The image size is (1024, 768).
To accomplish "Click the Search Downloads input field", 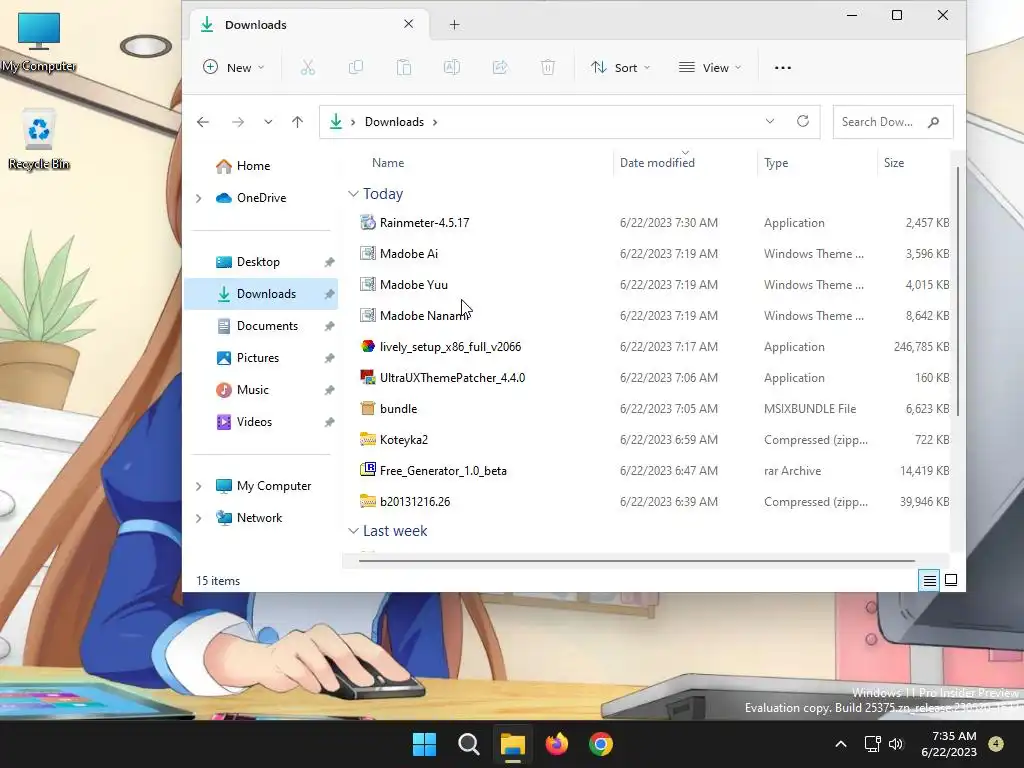I will pos(893,122).
